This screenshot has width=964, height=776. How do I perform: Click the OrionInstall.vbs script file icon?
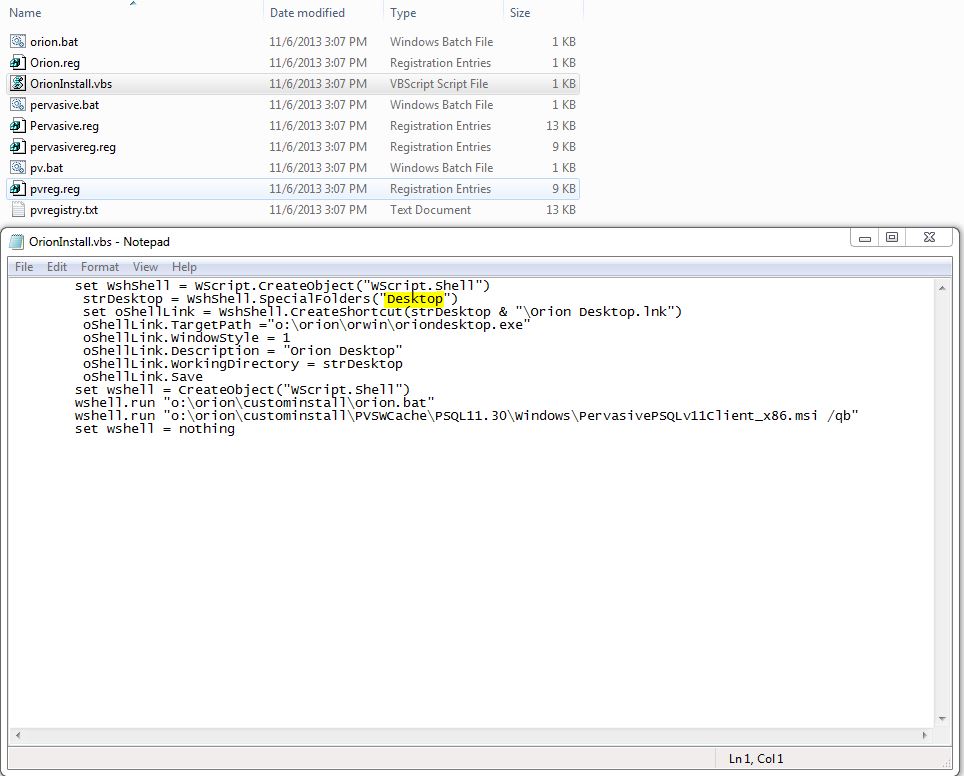coord(18,84)
